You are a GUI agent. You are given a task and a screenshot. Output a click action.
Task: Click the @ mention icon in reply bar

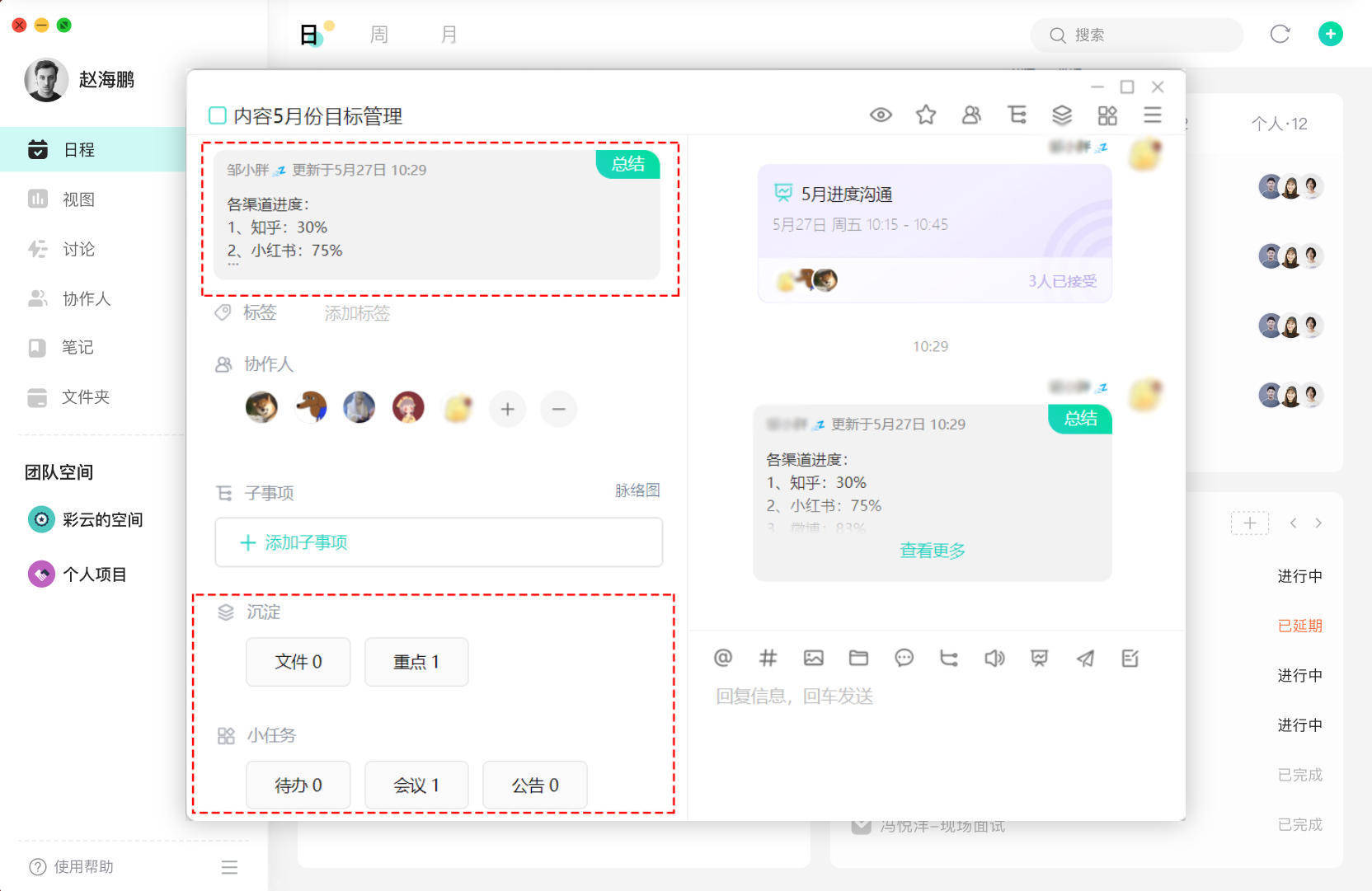point(722,658)
